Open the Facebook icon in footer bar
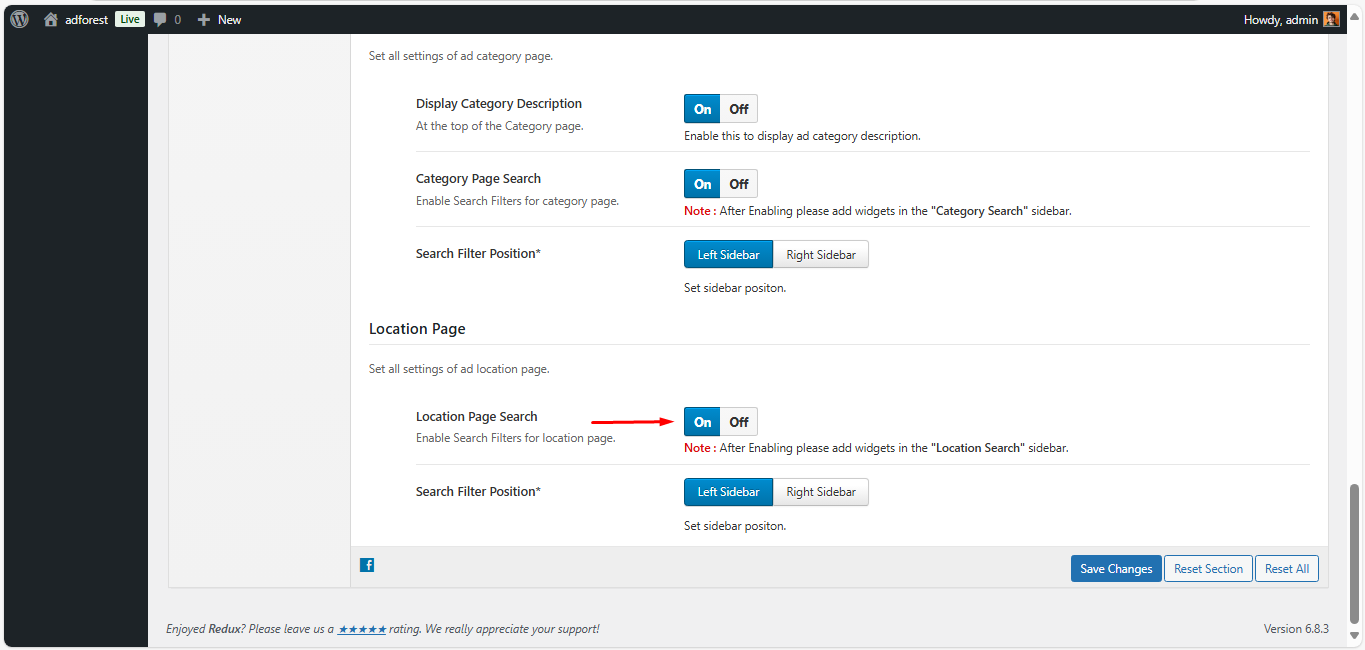Viewport: 1365px width, 650px height. pyautogui.click(x=367, y=565)
